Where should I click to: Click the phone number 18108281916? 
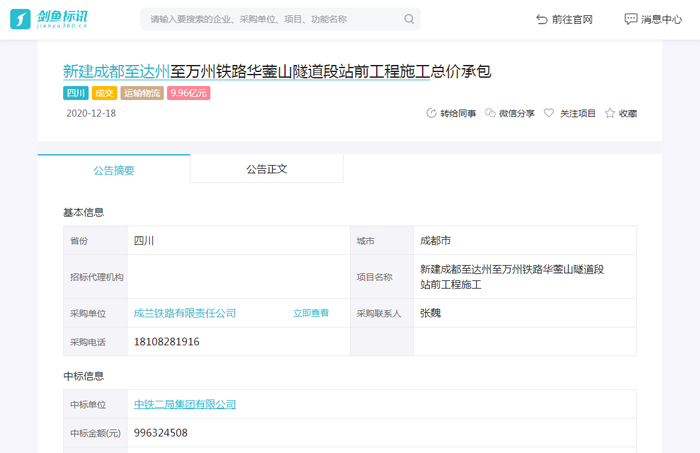(167, 342)
